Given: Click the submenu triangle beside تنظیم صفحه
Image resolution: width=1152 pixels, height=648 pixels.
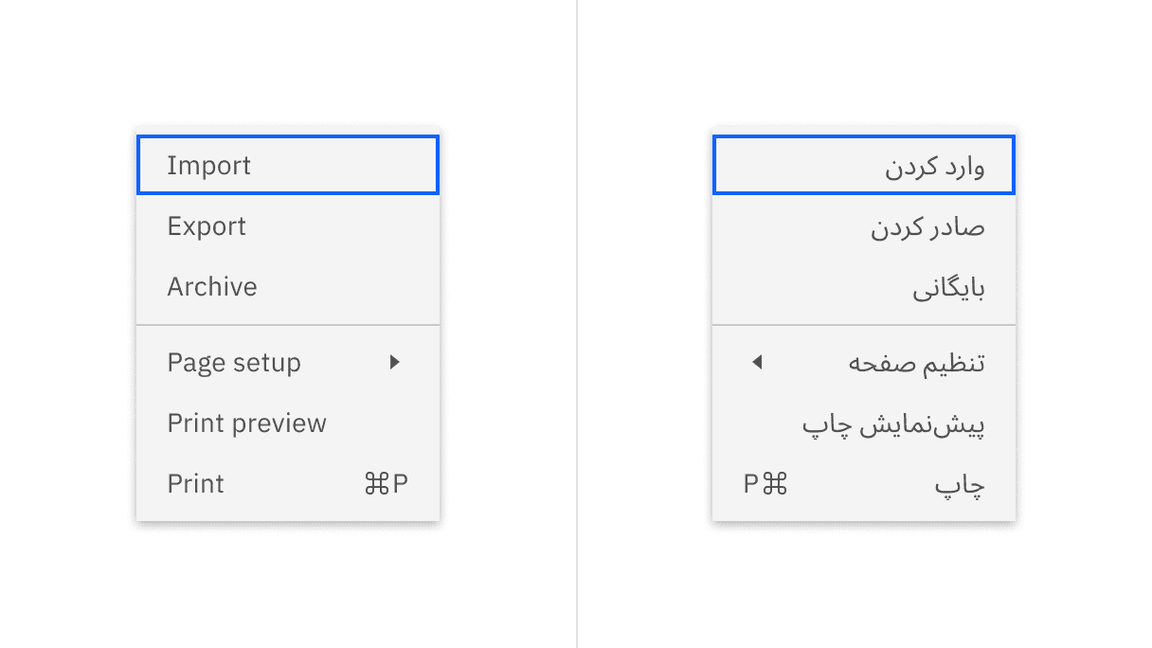Looking at the screenshot, I should [x=757, y=363].
